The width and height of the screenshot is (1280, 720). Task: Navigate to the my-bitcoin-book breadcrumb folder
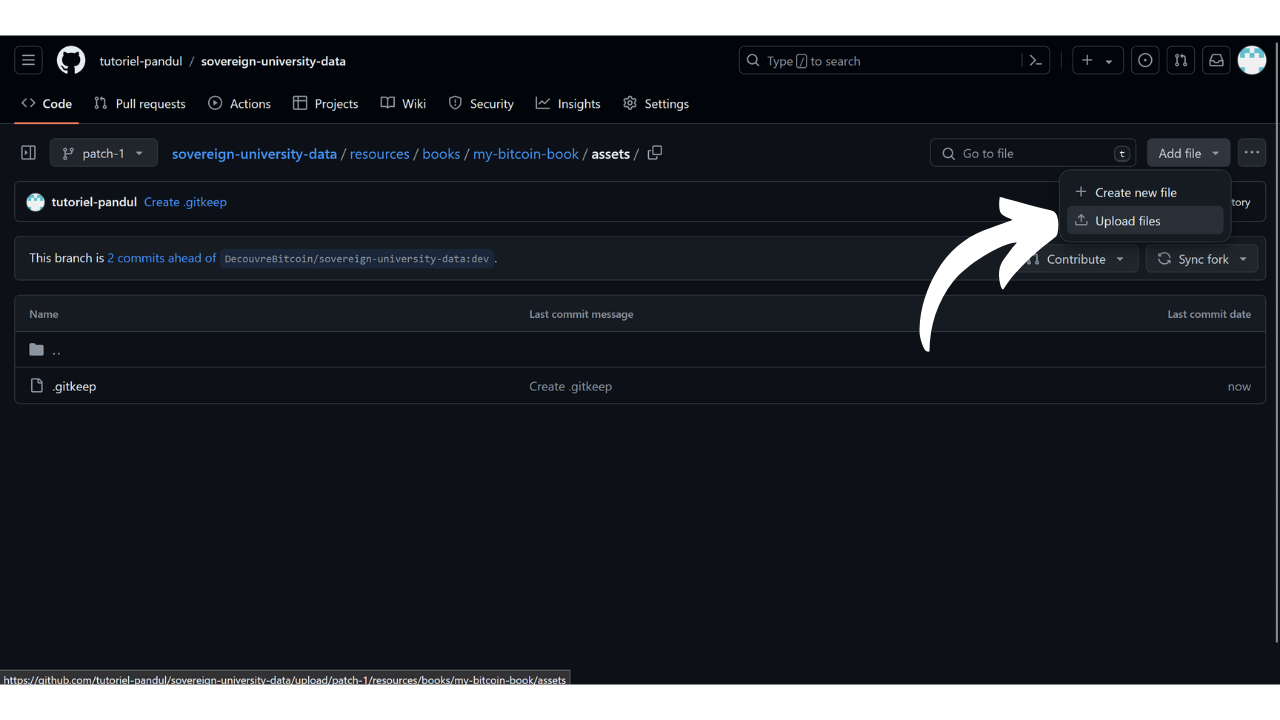pos(526,154)
